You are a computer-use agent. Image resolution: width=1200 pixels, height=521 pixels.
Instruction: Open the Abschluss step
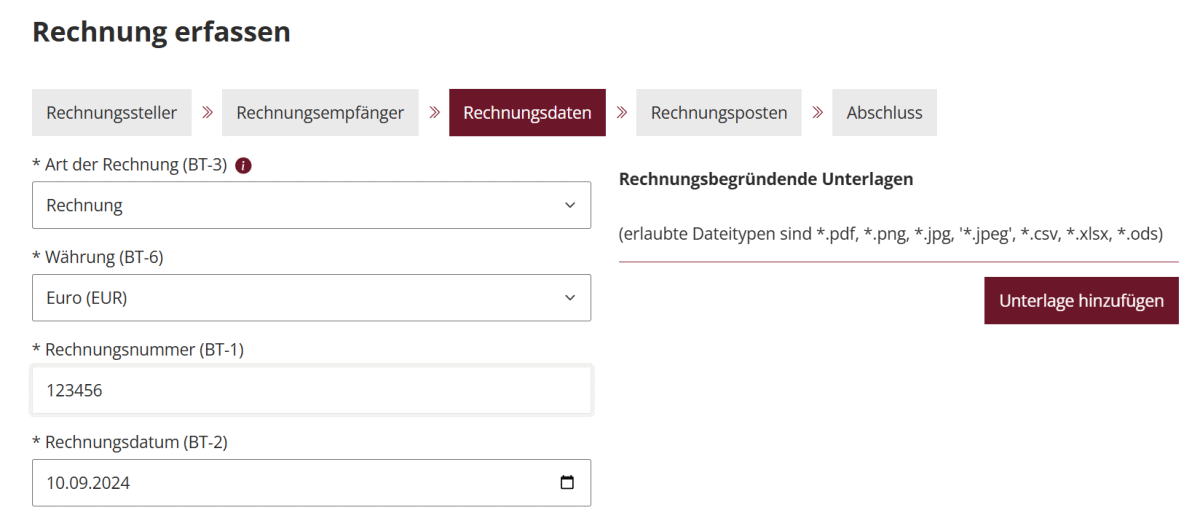884,113
